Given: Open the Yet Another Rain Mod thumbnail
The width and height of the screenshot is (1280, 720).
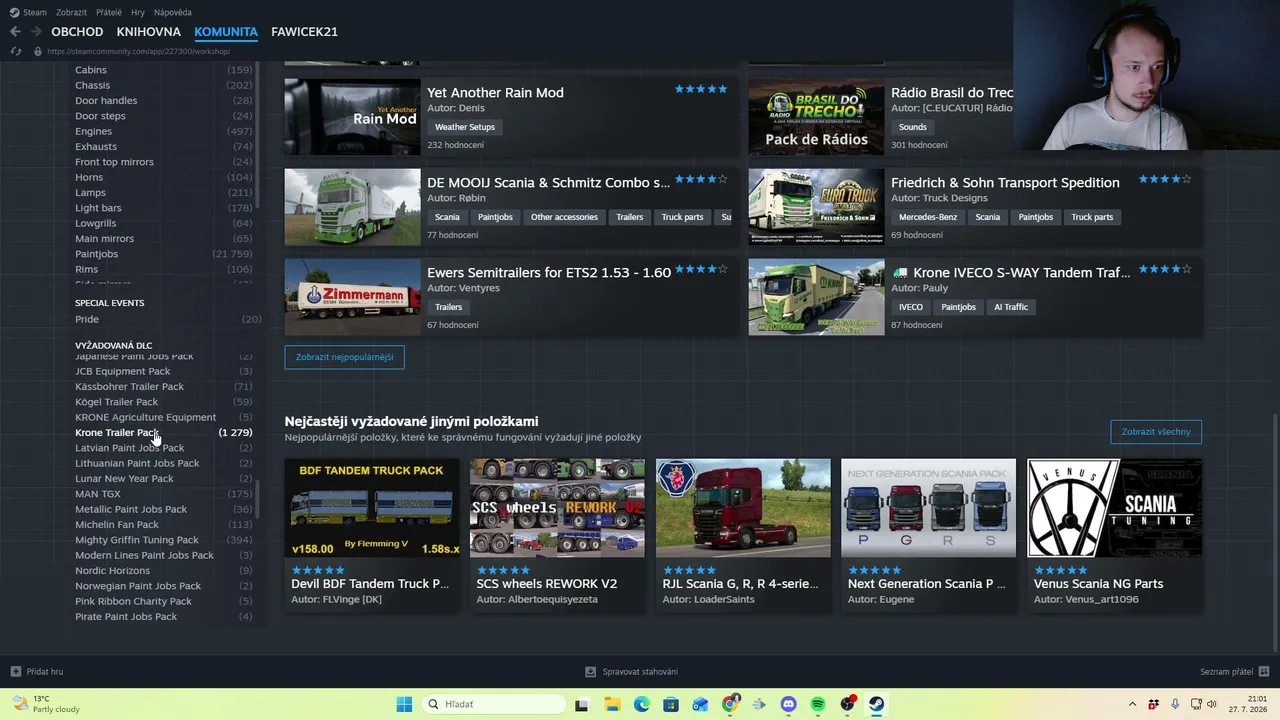Looking at the screenshot, I should [x=352, y=117].
